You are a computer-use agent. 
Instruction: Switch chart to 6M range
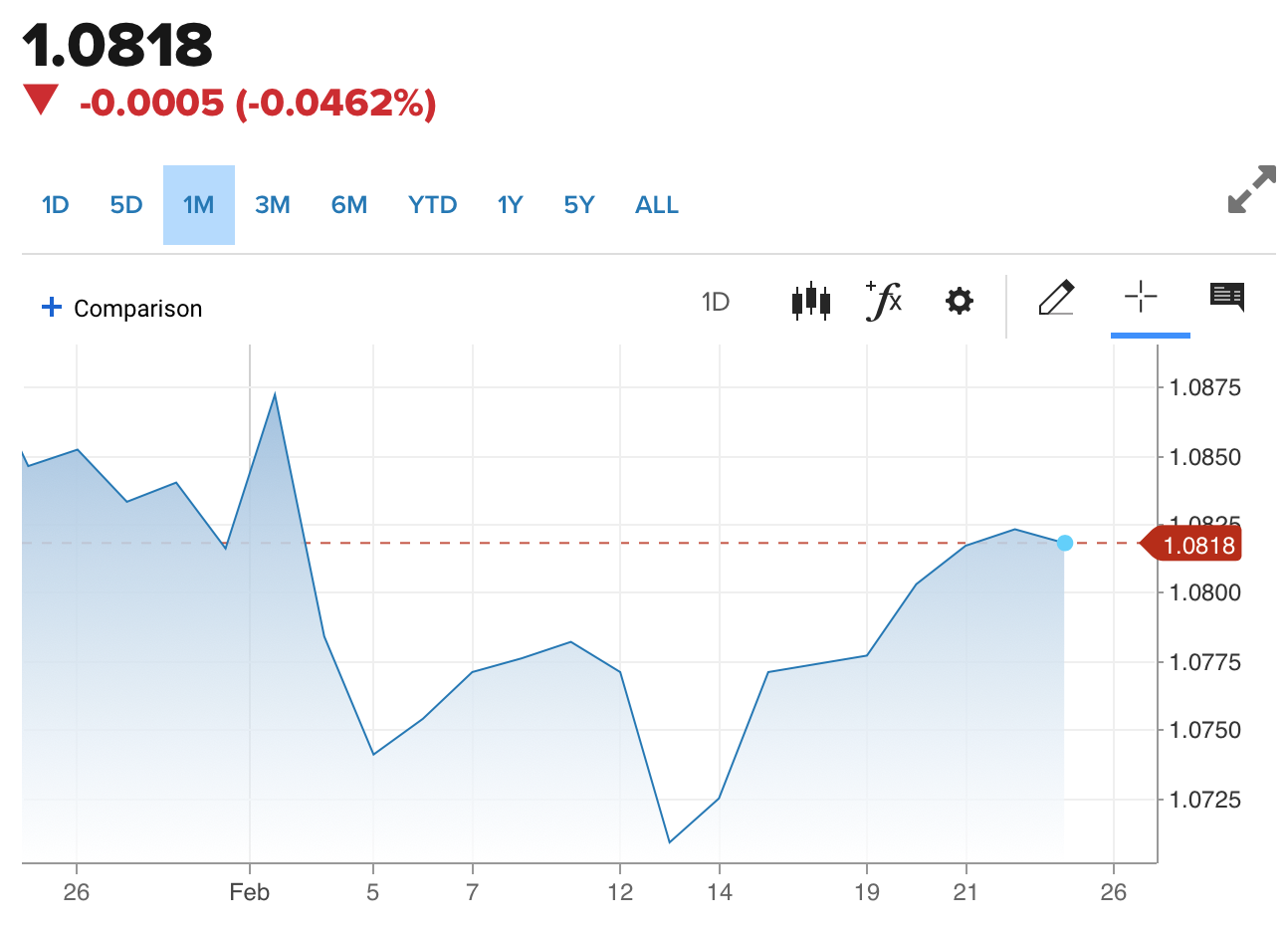[x=349, y=205]
